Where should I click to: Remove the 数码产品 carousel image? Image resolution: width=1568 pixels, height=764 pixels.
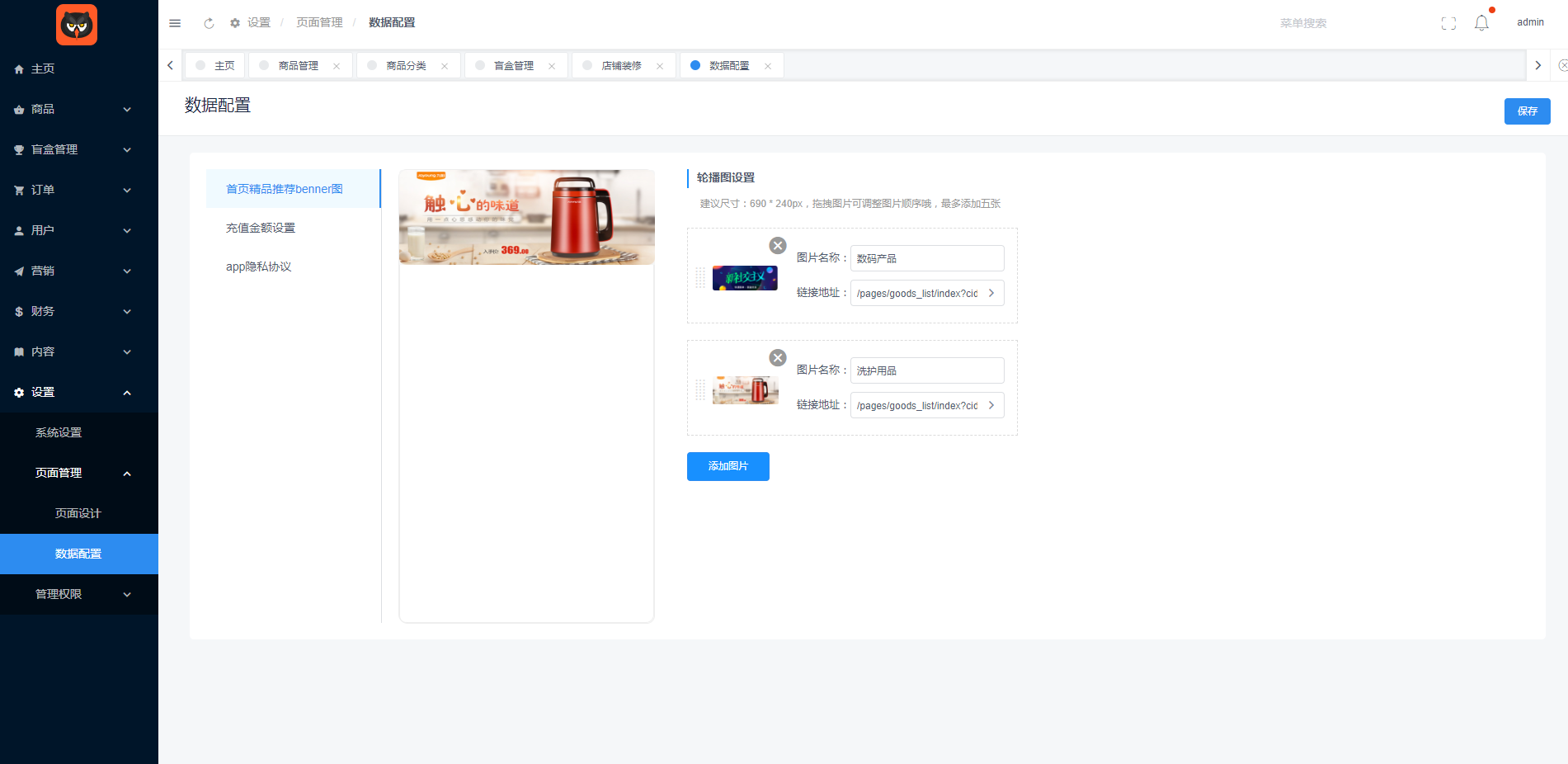pyautogui.click(x=777, y=246)
